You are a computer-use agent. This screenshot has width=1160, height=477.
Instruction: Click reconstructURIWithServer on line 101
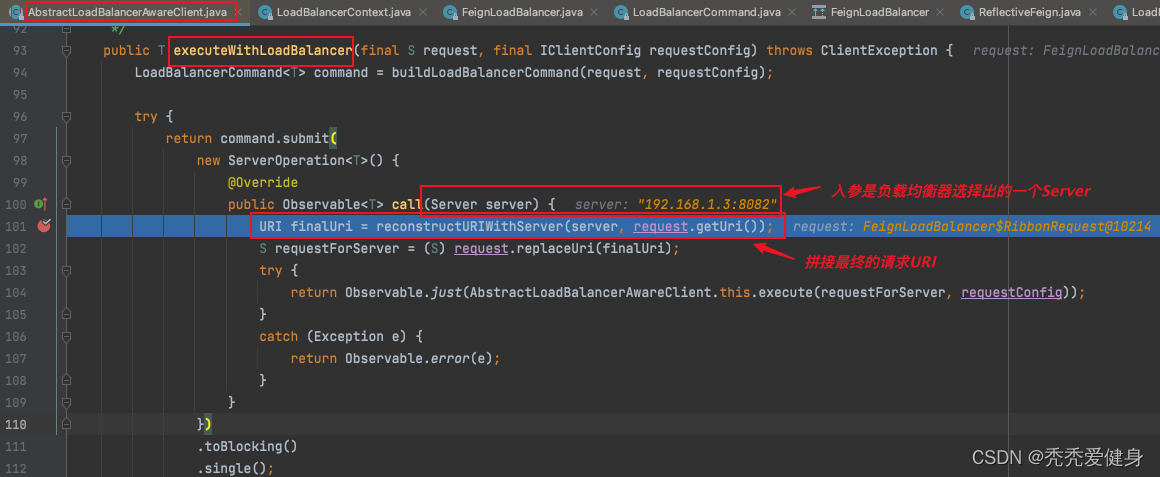469,226
